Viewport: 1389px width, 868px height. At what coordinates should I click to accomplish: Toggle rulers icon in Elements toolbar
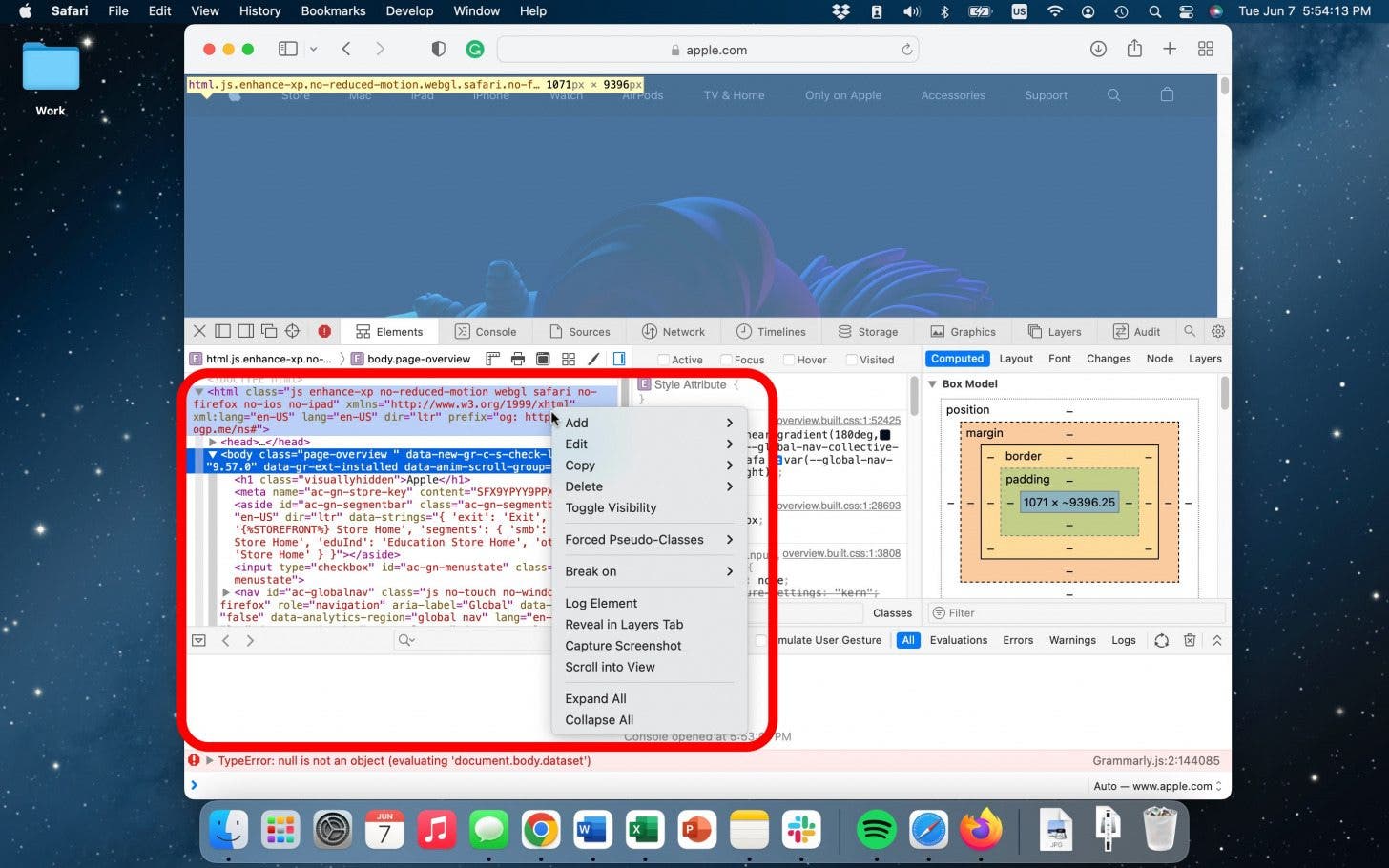tap(493, 359)
